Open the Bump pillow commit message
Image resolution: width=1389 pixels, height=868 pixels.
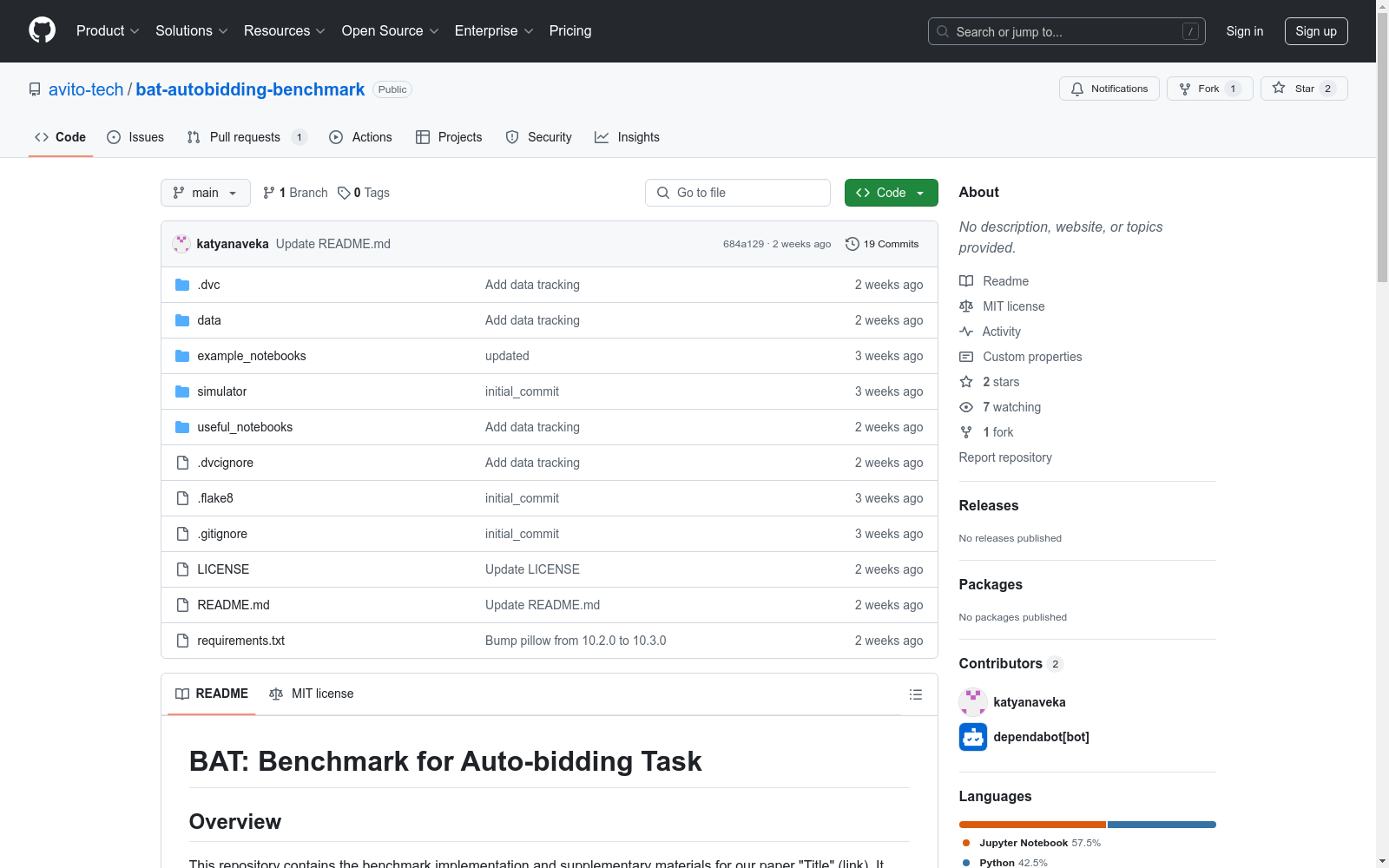pos(576,641)
